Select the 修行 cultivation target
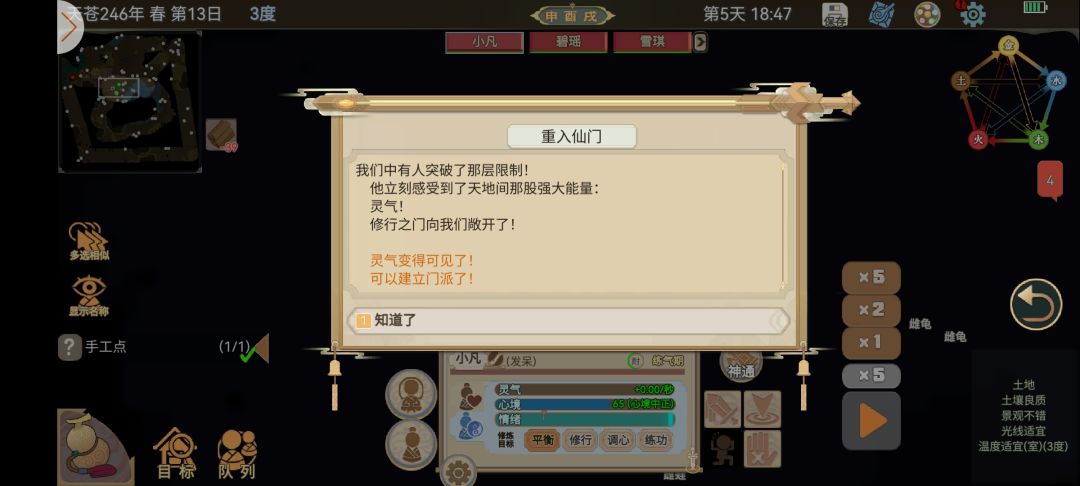The width and height of the screenshot is (1080, 486). (x=581, y=440)
